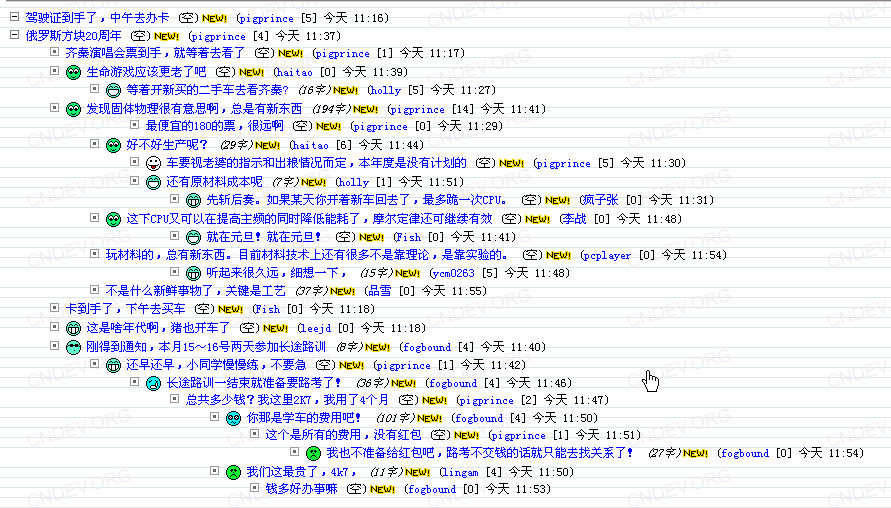Open the post 总共多少钱？我这里2K7

click(x=287, y=400)
